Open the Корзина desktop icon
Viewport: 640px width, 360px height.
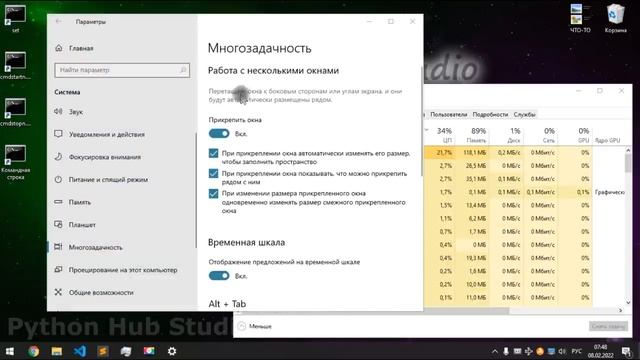pos(615,18)
